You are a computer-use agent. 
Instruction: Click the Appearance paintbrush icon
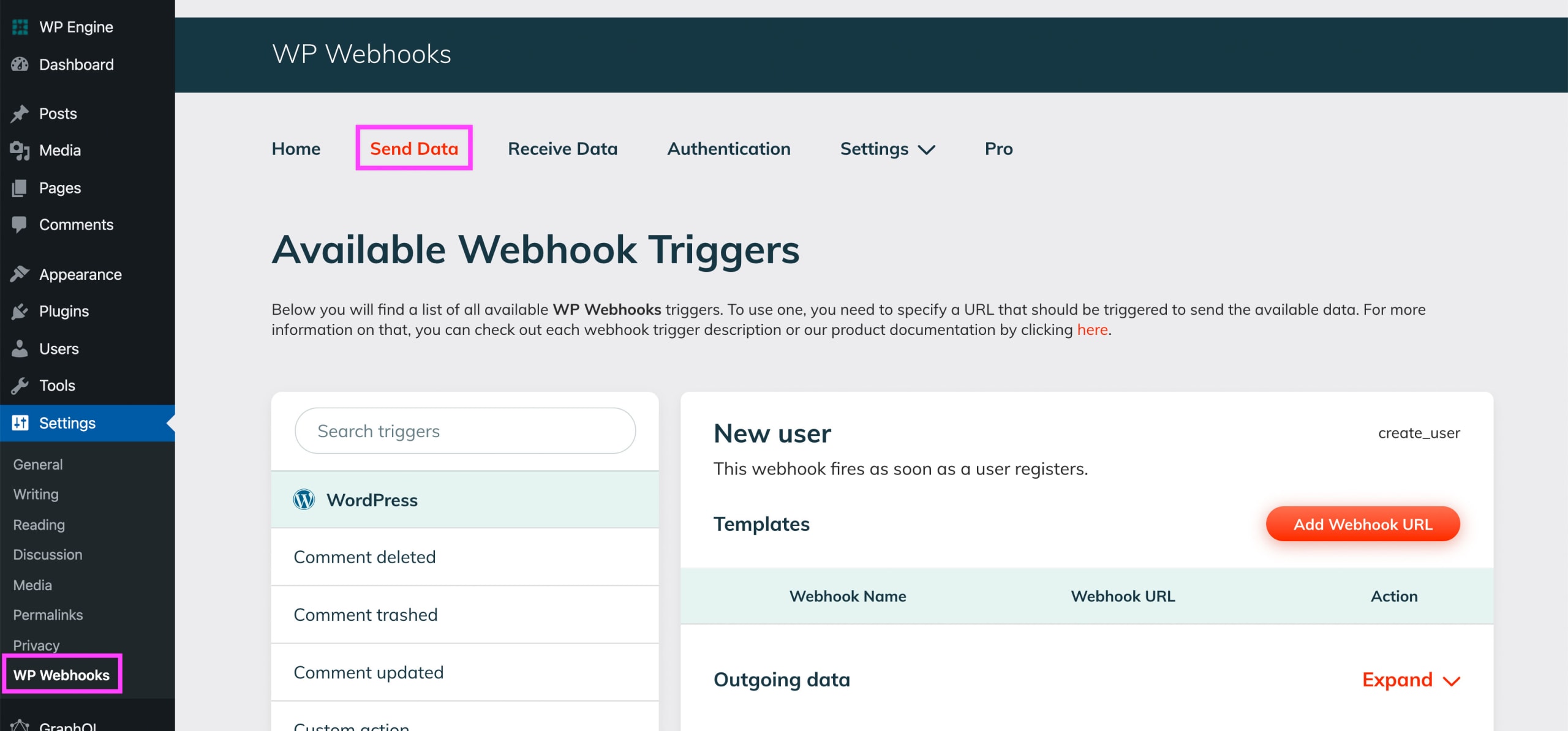(20, 274)
